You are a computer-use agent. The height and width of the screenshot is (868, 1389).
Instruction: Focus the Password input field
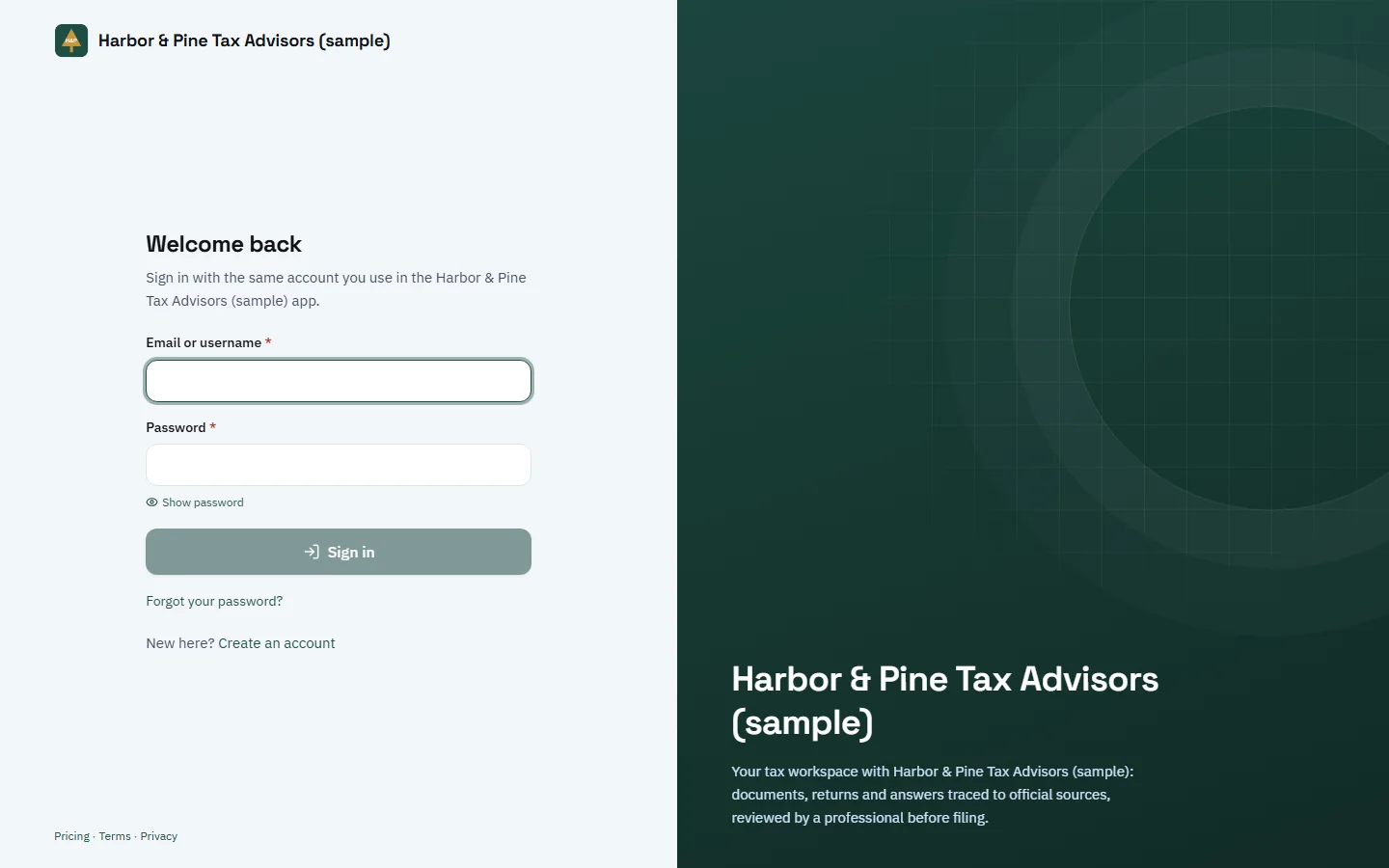pyautogui.click(x=339, y=465)
